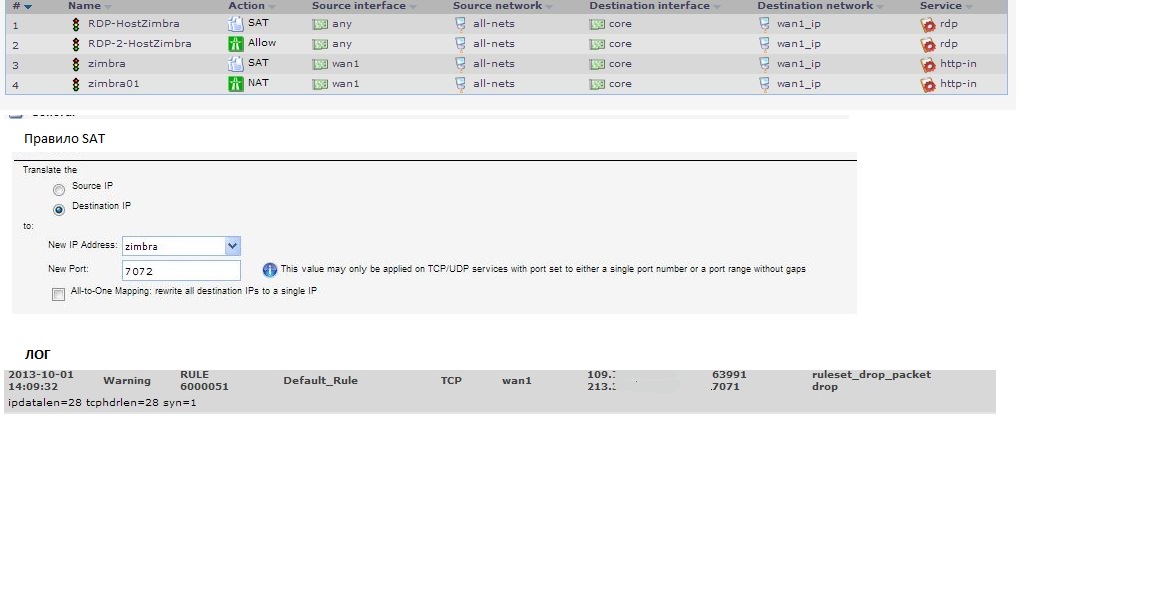Open the New IP Address dropdown
This screenshot has height=595, width=1167.
pos(232,246)
